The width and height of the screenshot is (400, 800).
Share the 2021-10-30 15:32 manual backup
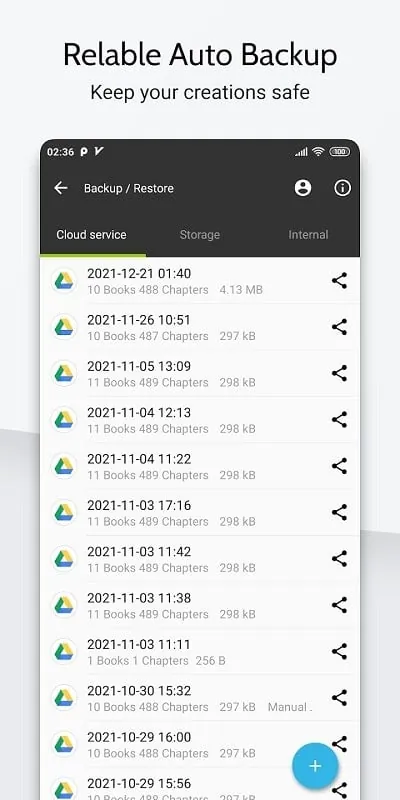(339, 698)
